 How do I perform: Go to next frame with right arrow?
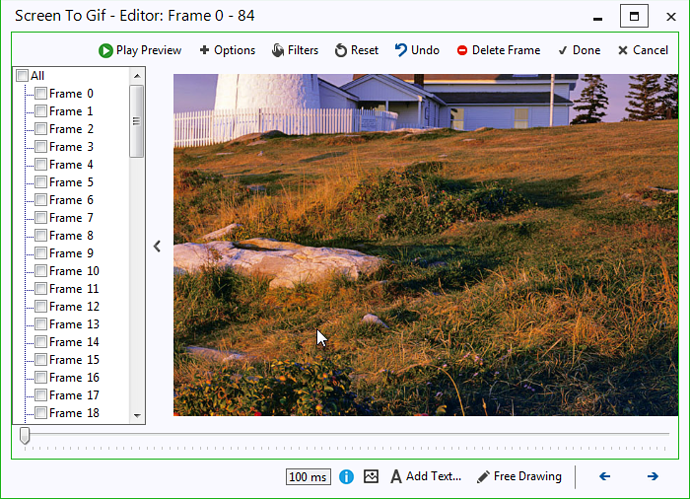(x=653, y=476)
